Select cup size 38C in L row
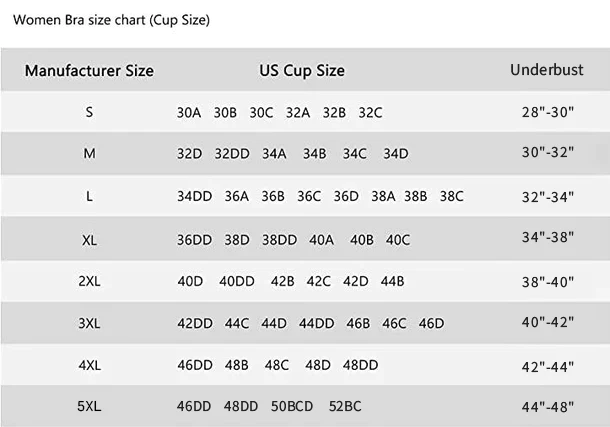The height and width of the screenshot is (427, 610). click(x=452, y=196)
